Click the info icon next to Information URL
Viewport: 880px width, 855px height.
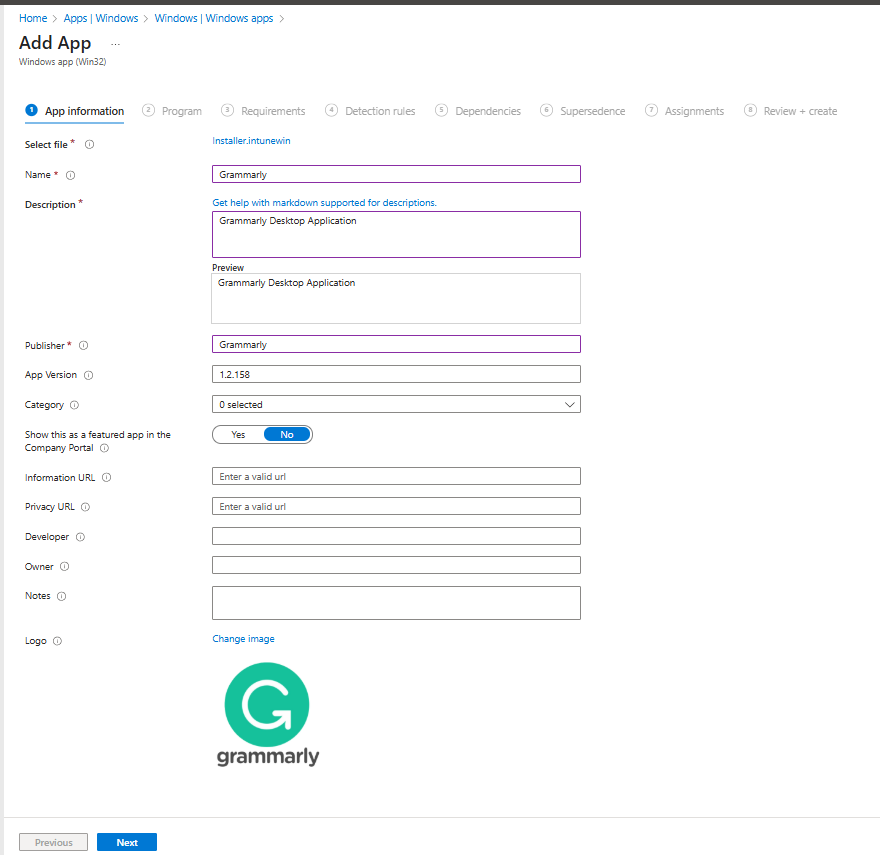(x=107, y=478)
